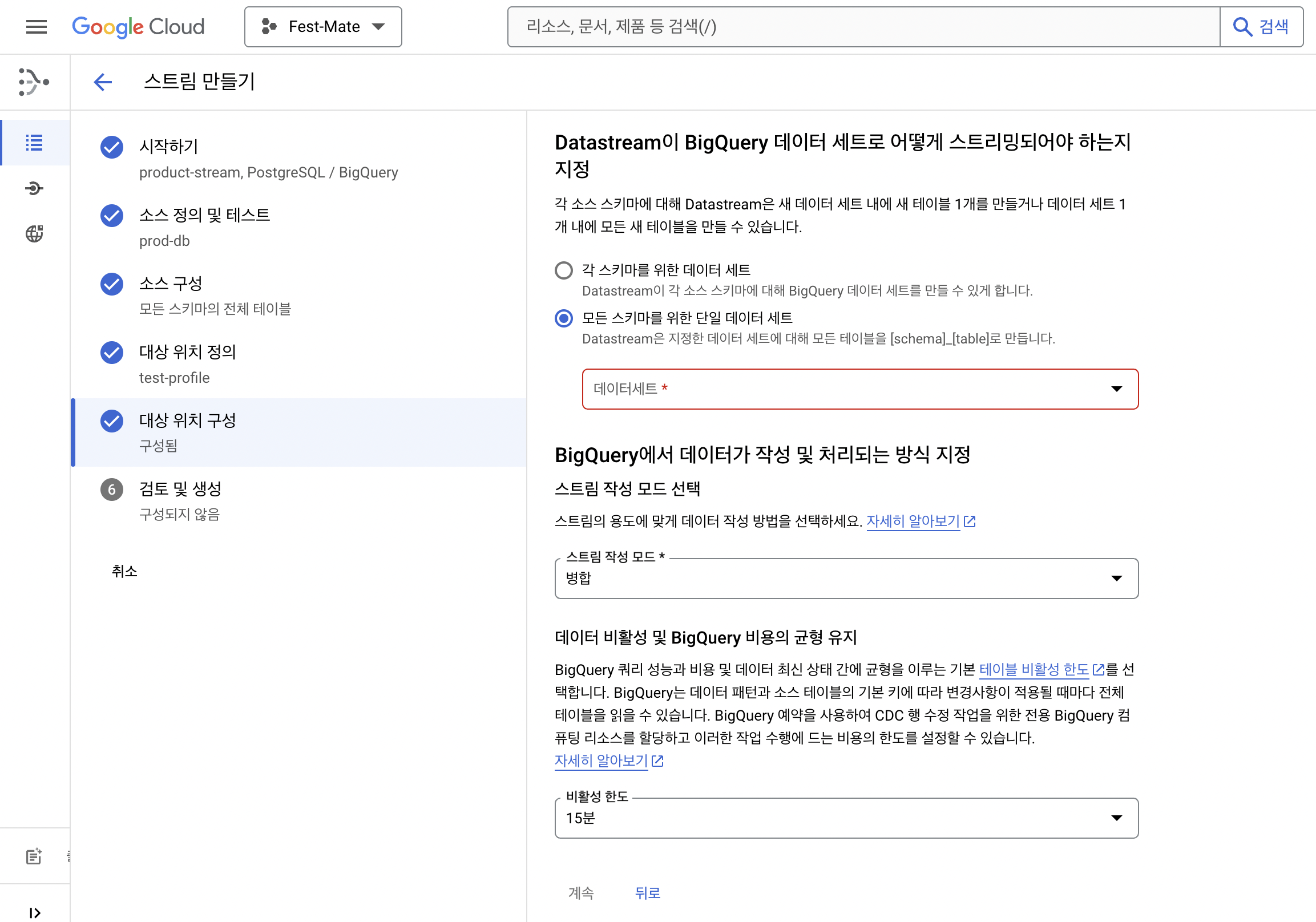Open the 비활성 한도 dropdown showing 15분

pos(846,818)
